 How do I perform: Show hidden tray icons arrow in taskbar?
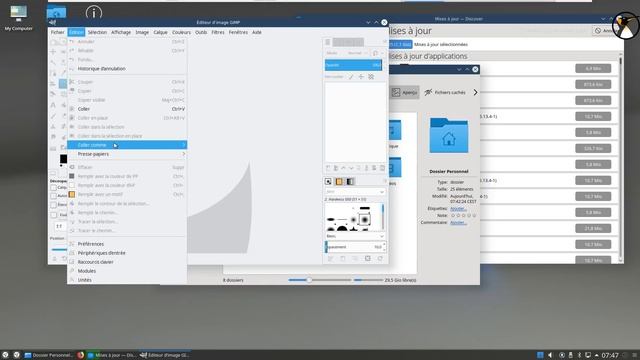tap(596, 355)
